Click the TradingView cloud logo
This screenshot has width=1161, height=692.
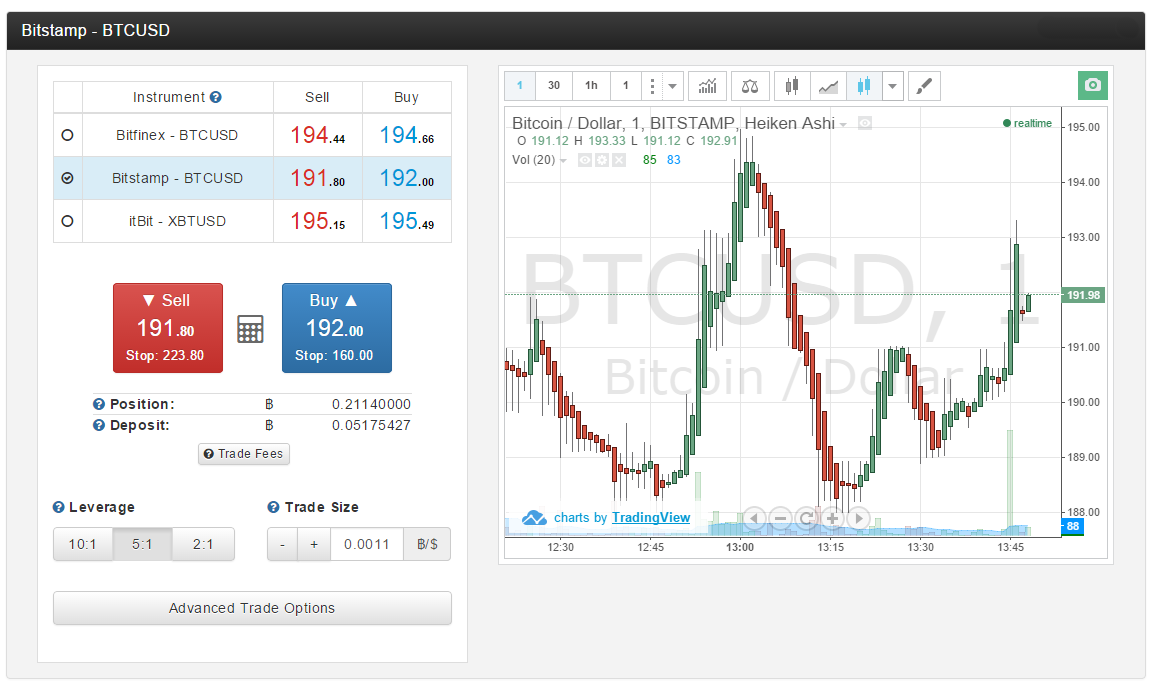534,517
